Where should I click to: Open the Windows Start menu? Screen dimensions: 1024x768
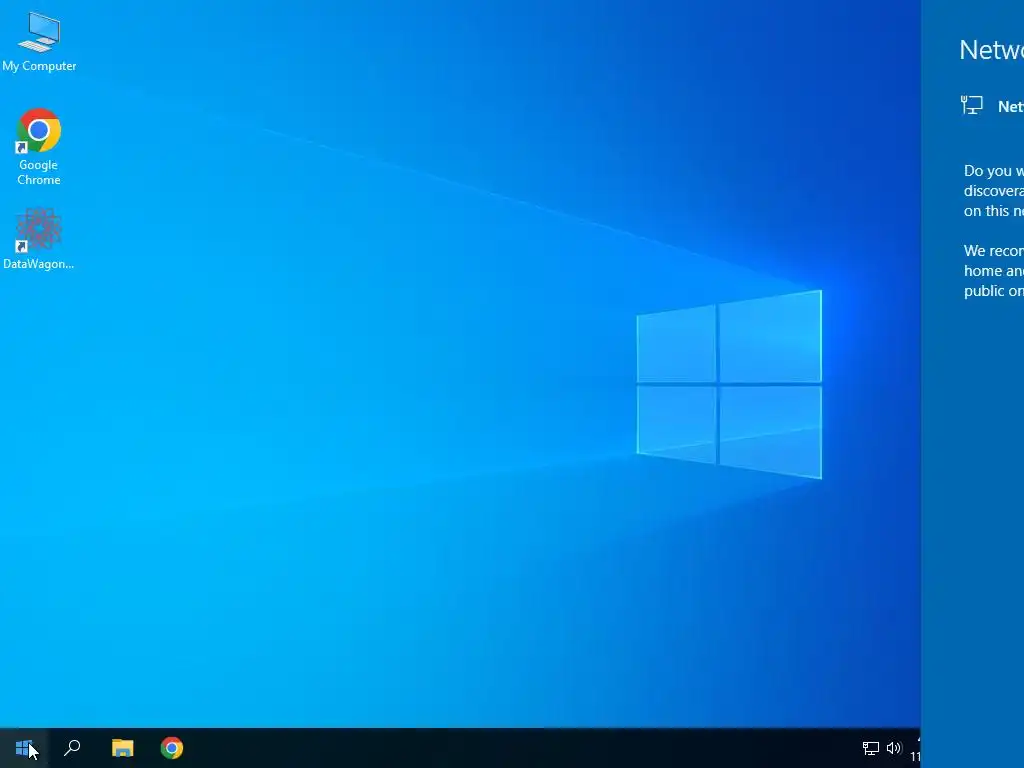(24, 748)
